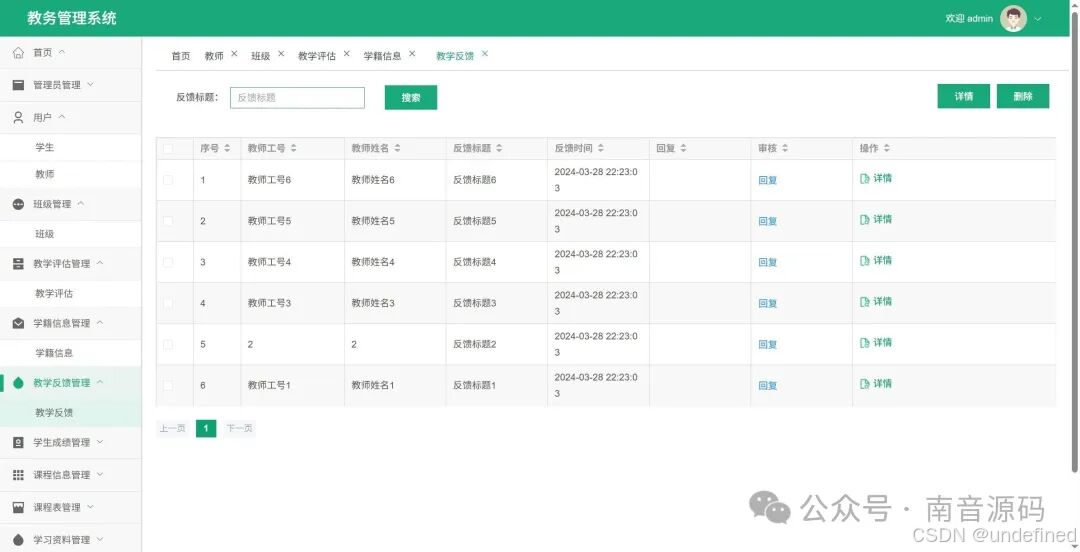
Task: Click the admin avatar picture
Action: [1013, 19]
